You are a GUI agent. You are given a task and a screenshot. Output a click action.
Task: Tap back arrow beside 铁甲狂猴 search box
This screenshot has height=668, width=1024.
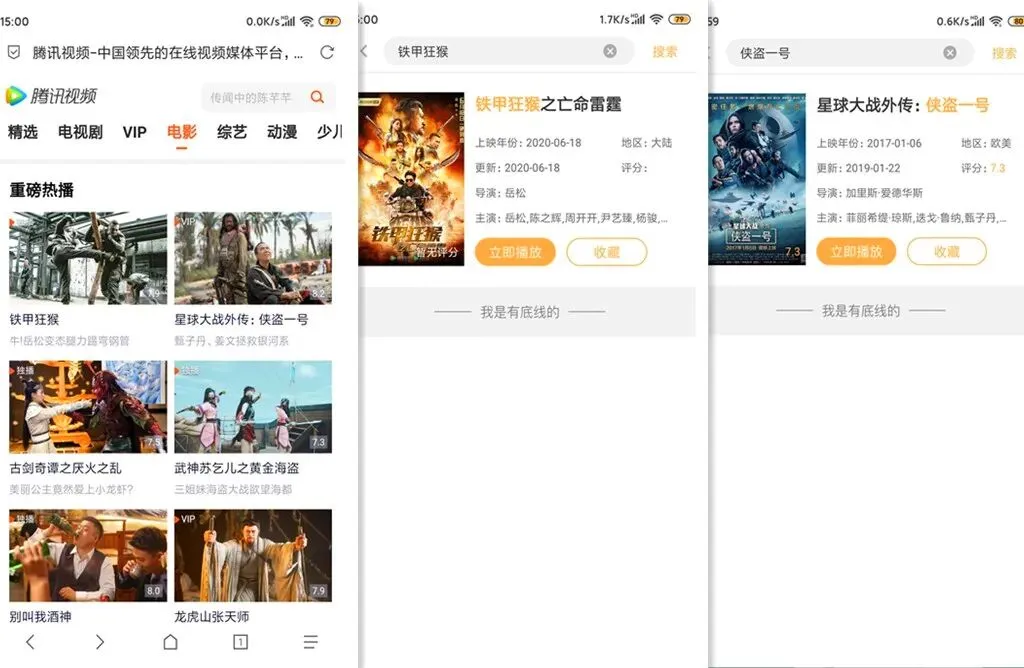click(364, 51)
